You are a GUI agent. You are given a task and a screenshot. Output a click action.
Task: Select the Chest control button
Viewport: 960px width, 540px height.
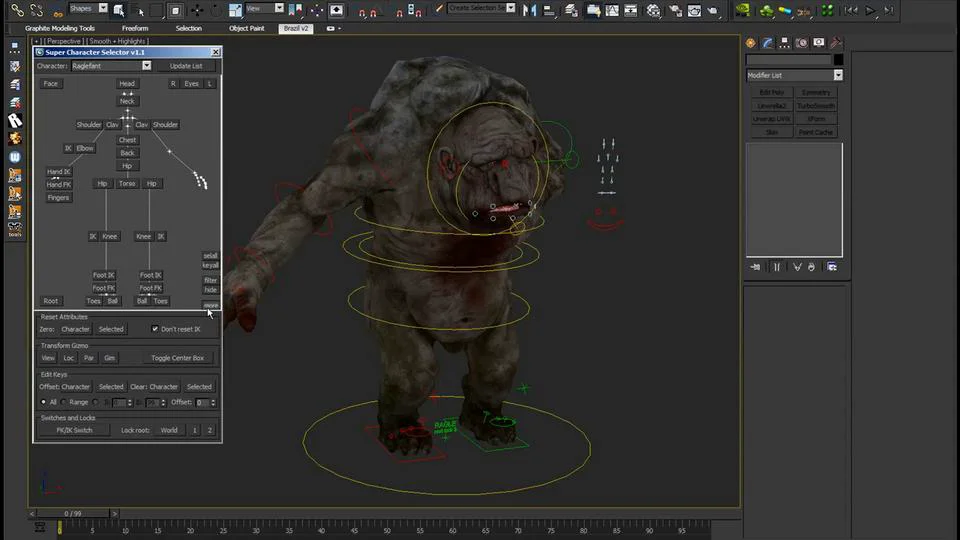pos(127,140)
